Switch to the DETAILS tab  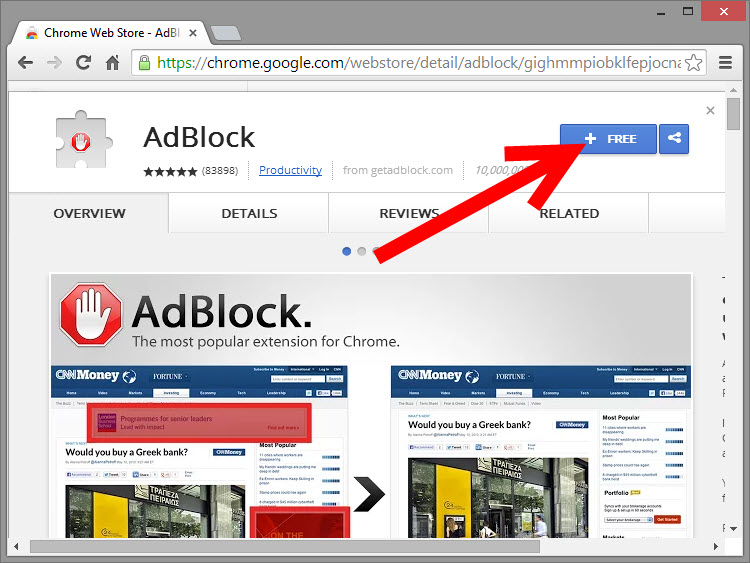249,213
